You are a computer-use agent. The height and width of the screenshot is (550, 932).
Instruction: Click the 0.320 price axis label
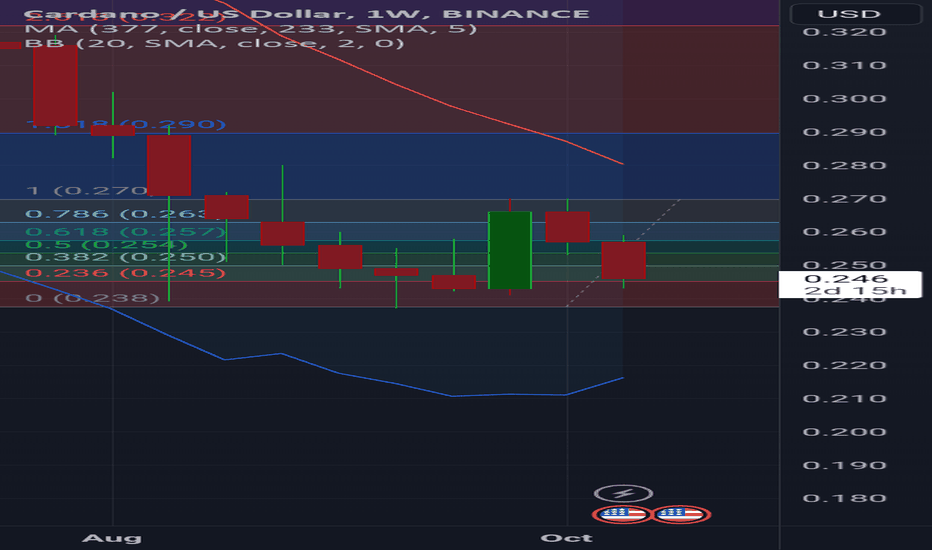[x=845, y=32]
